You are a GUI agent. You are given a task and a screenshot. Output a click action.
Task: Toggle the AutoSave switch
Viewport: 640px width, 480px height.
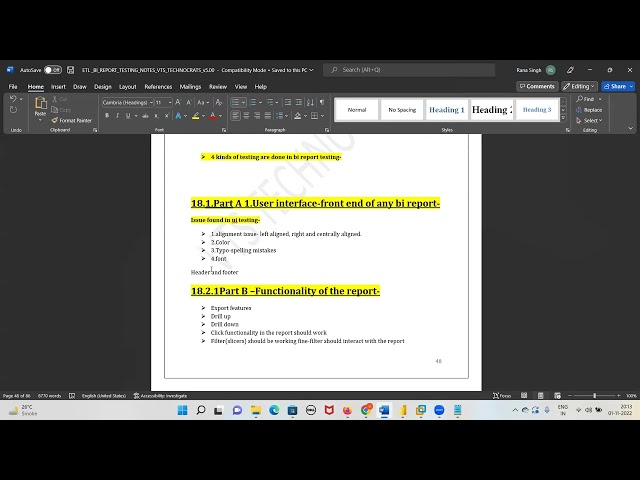53,70
